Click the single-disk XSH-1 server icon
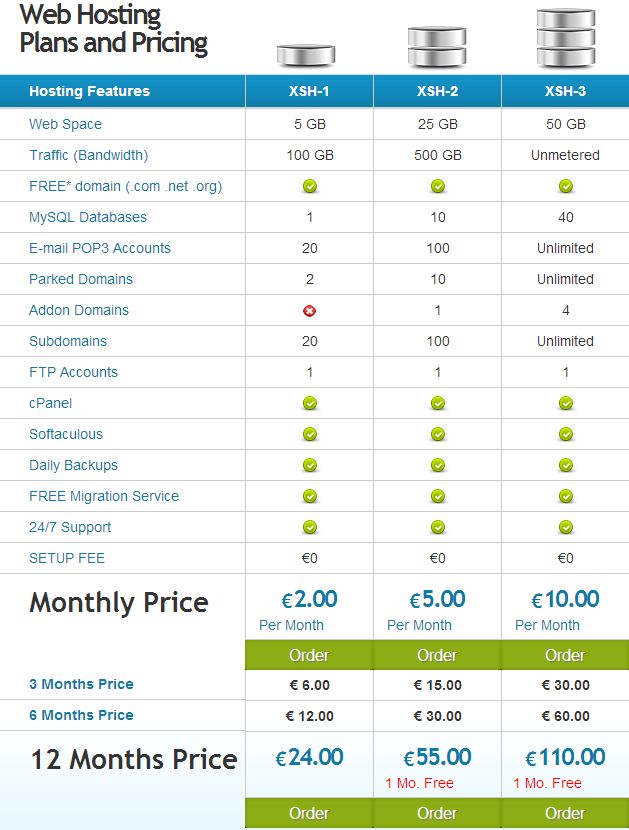Screen dimensions: 629x830 coord(306,55)
